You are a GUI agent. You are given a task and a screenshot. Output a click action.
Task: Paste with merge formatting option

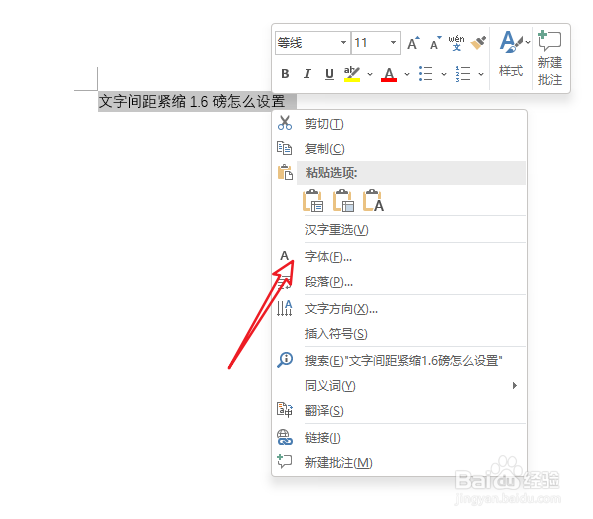[x=343, y=200]
